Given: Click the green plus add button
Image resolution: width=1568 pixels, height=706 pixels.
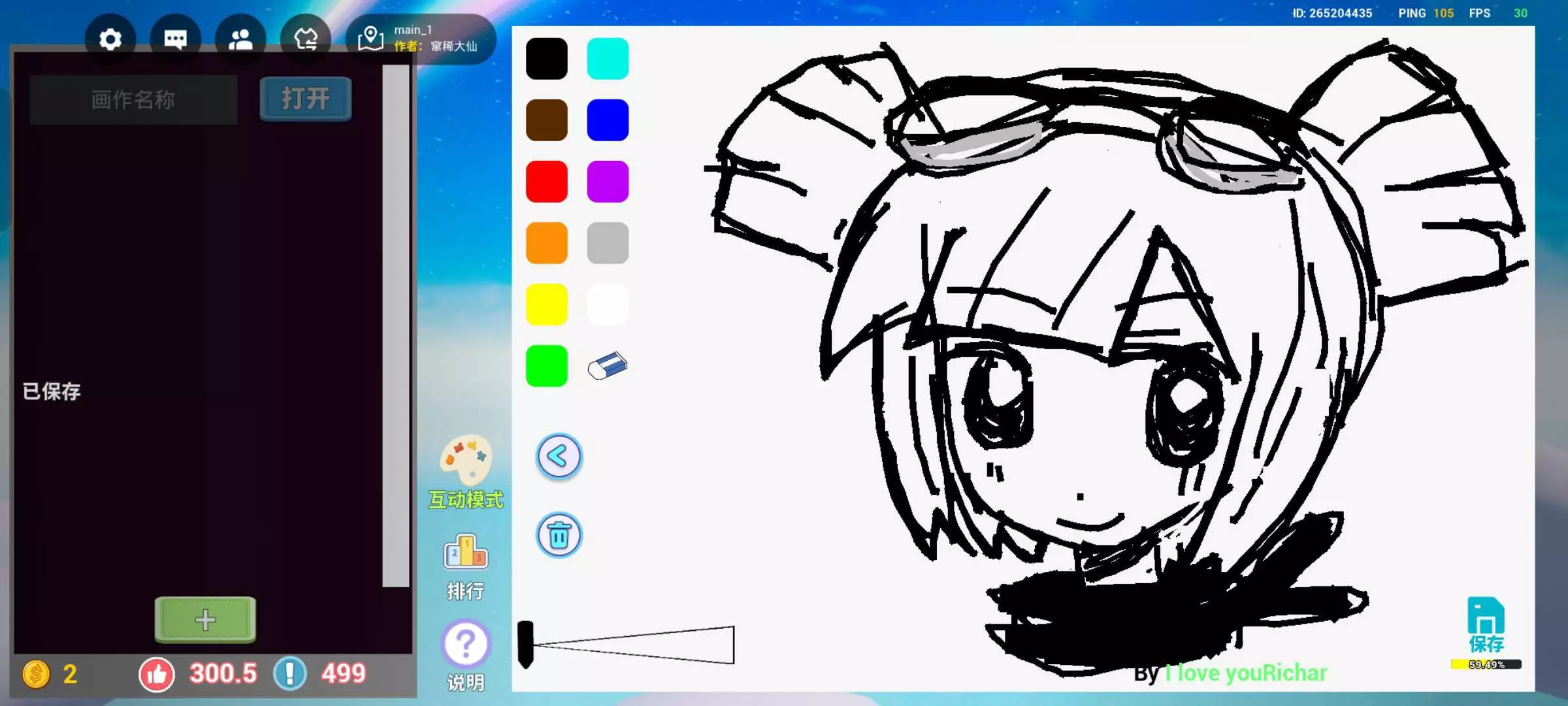Looking at the screenshot, I should pyautogui.click(x=205, y=620).
